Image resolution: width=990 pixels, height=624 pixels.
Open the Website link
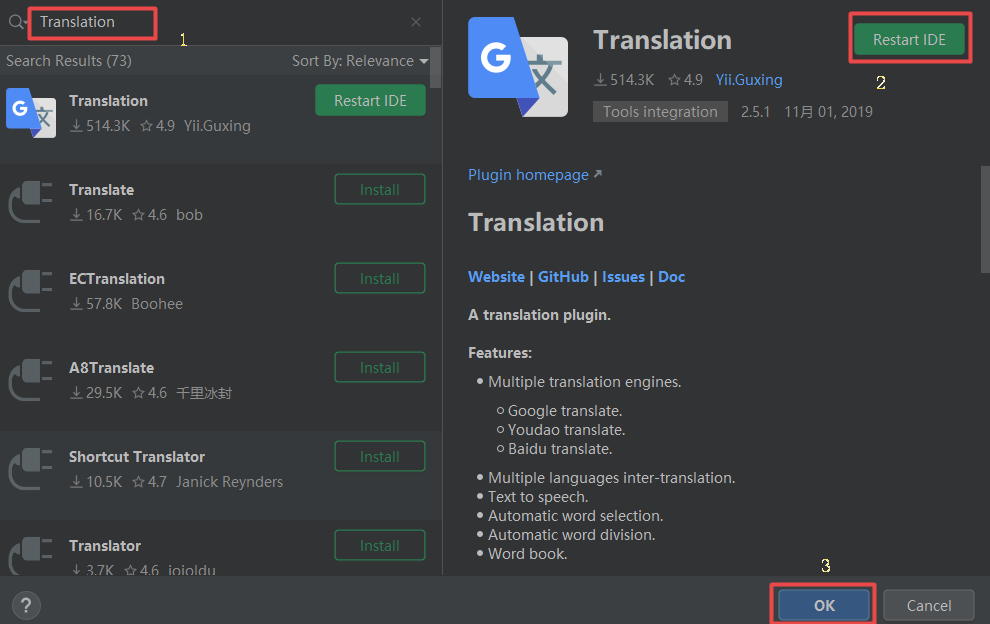tap(496, 277)
